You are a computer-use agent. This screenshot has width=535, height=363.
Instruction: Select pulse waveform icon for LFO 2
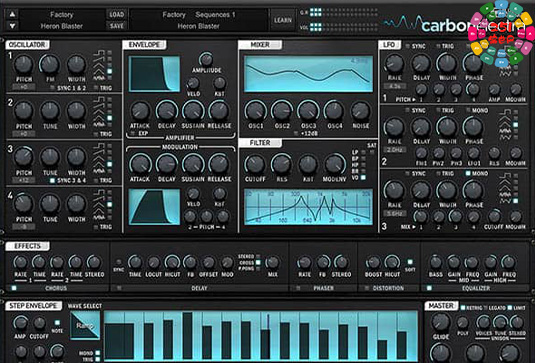pyautogui.click(x=505, y=112)
